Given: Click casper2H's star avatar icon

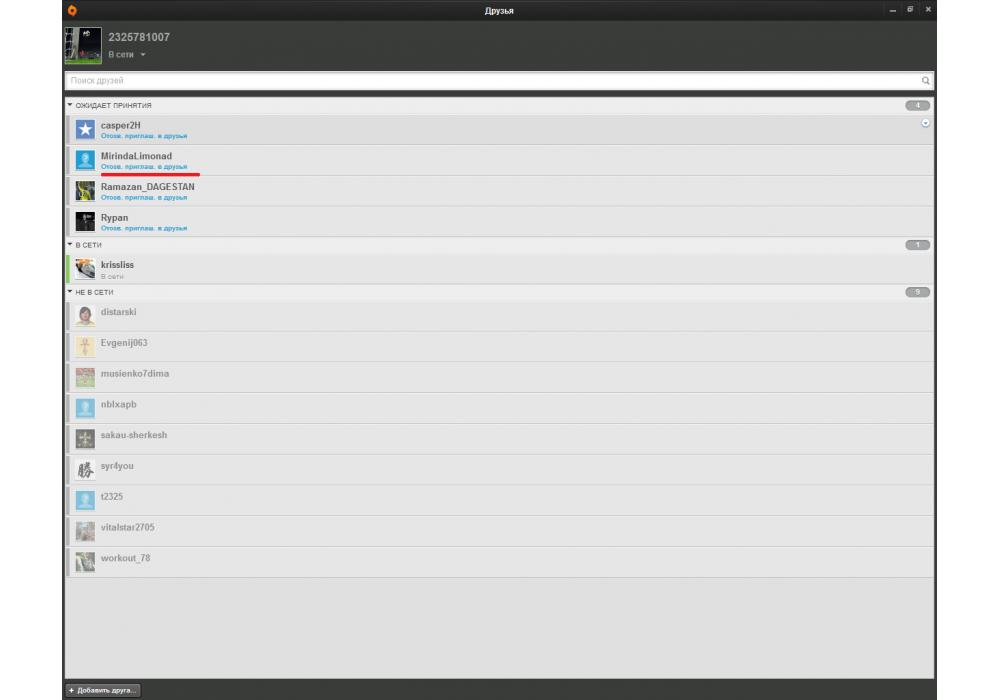Looking at the screenshot, I should (85, 129).
